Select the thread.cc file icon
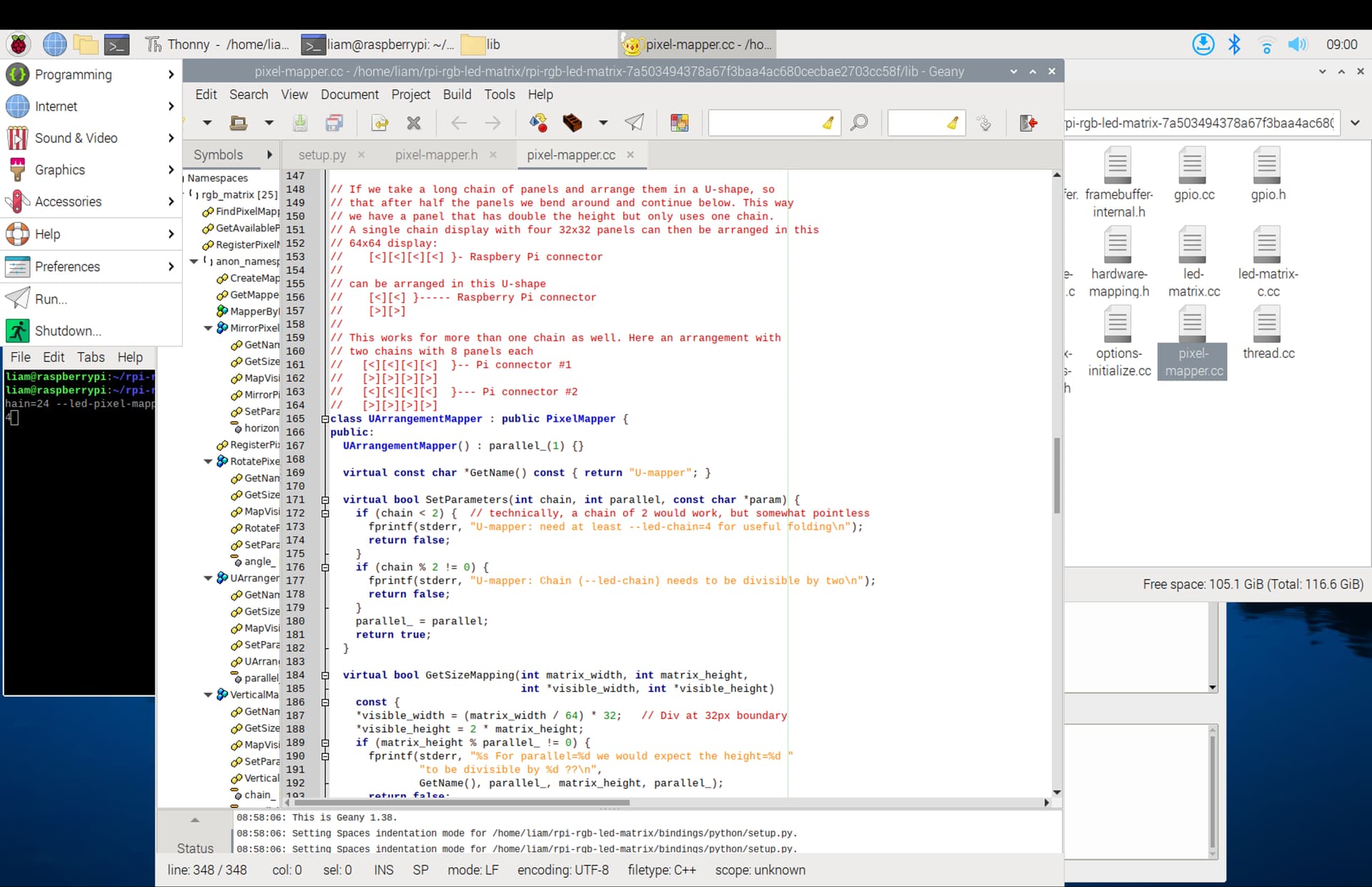Viewport: 1372px width, 887px height. (1268, 332)
